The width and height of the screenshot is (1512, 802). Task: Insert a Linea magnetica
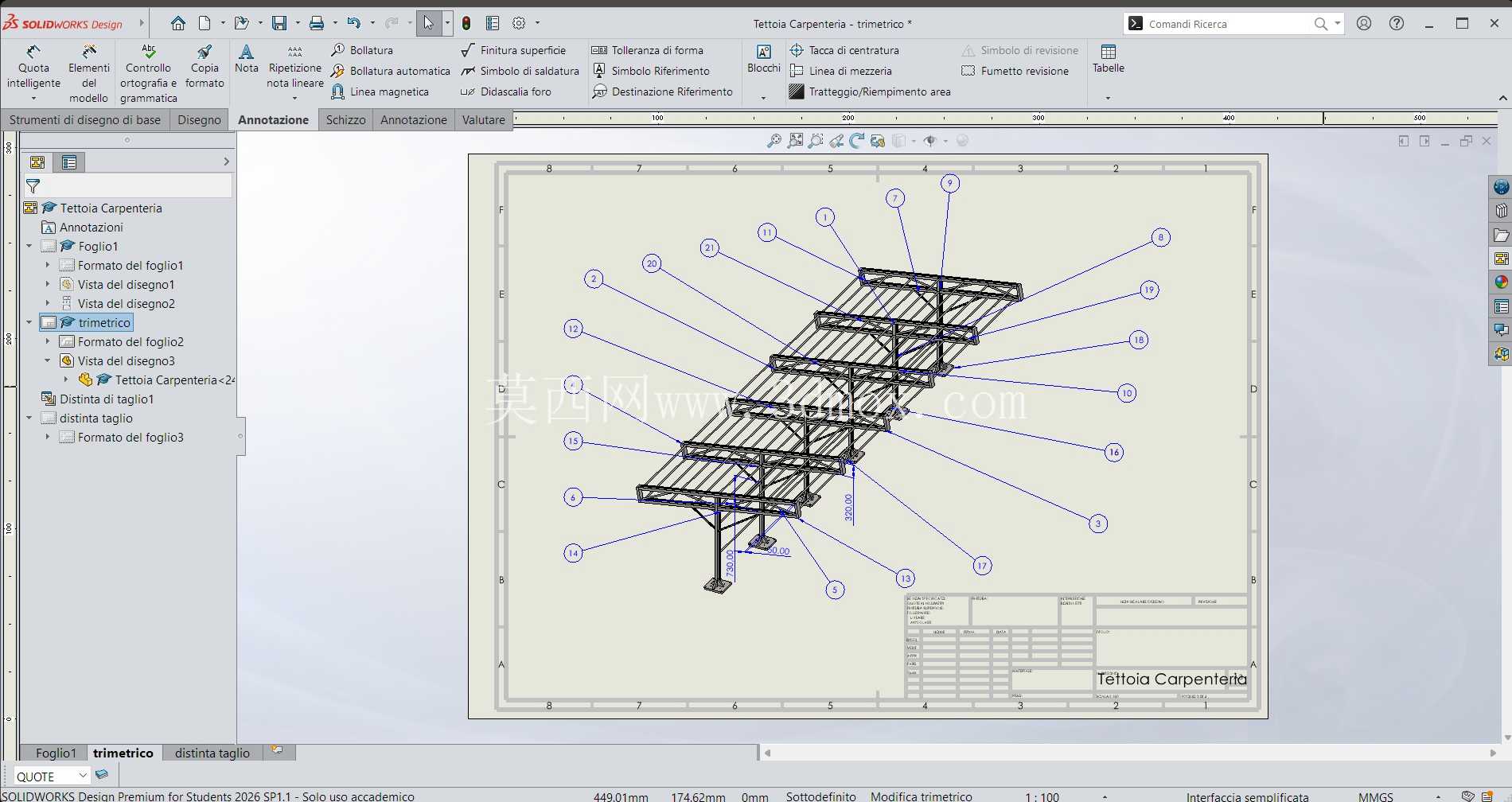tap(380, 91)
